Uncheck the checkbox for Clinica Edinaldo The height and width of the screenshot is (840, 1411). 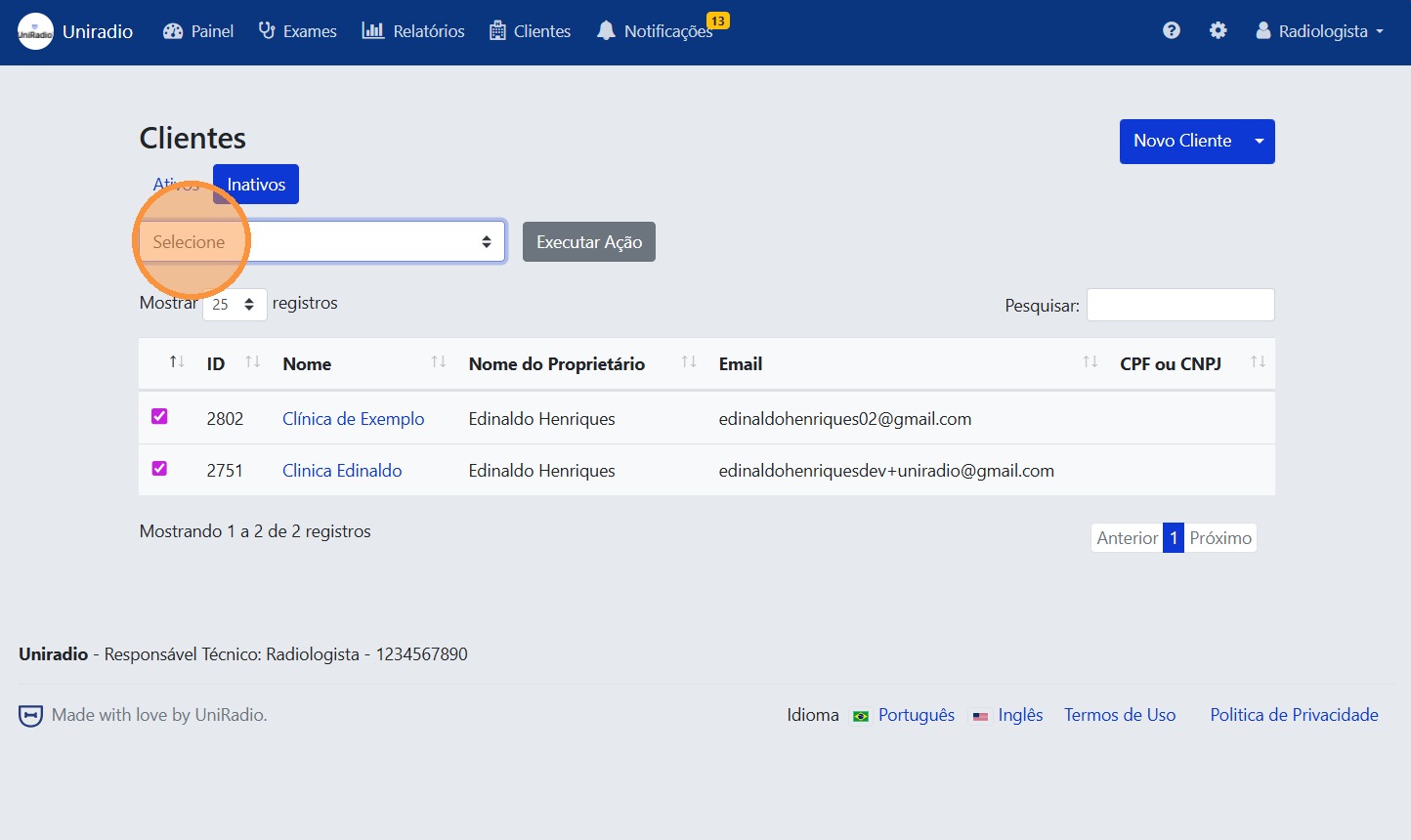[x=159, y=468]
